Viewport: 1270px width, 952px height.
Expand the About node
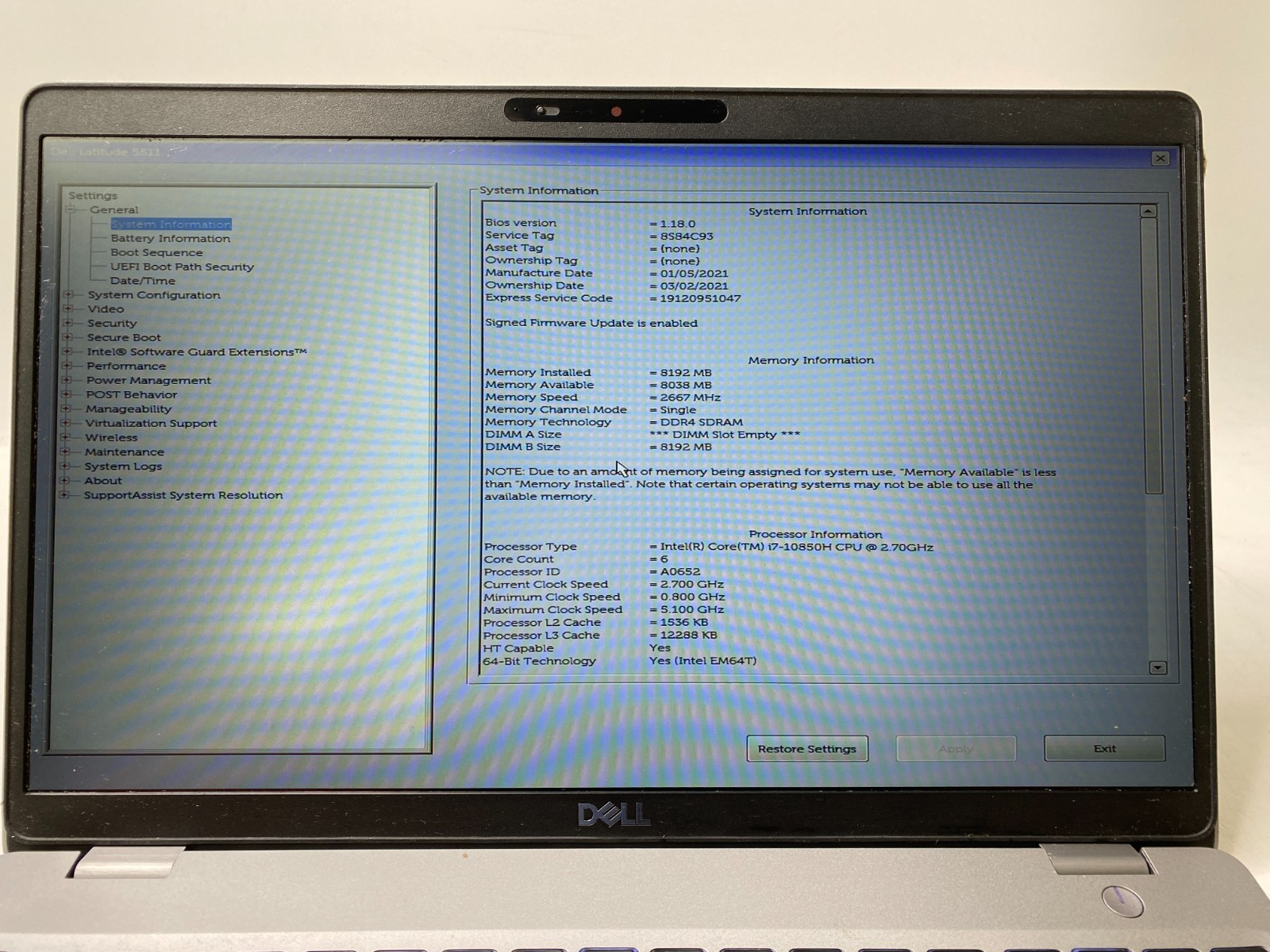click(x=65, y=480)
